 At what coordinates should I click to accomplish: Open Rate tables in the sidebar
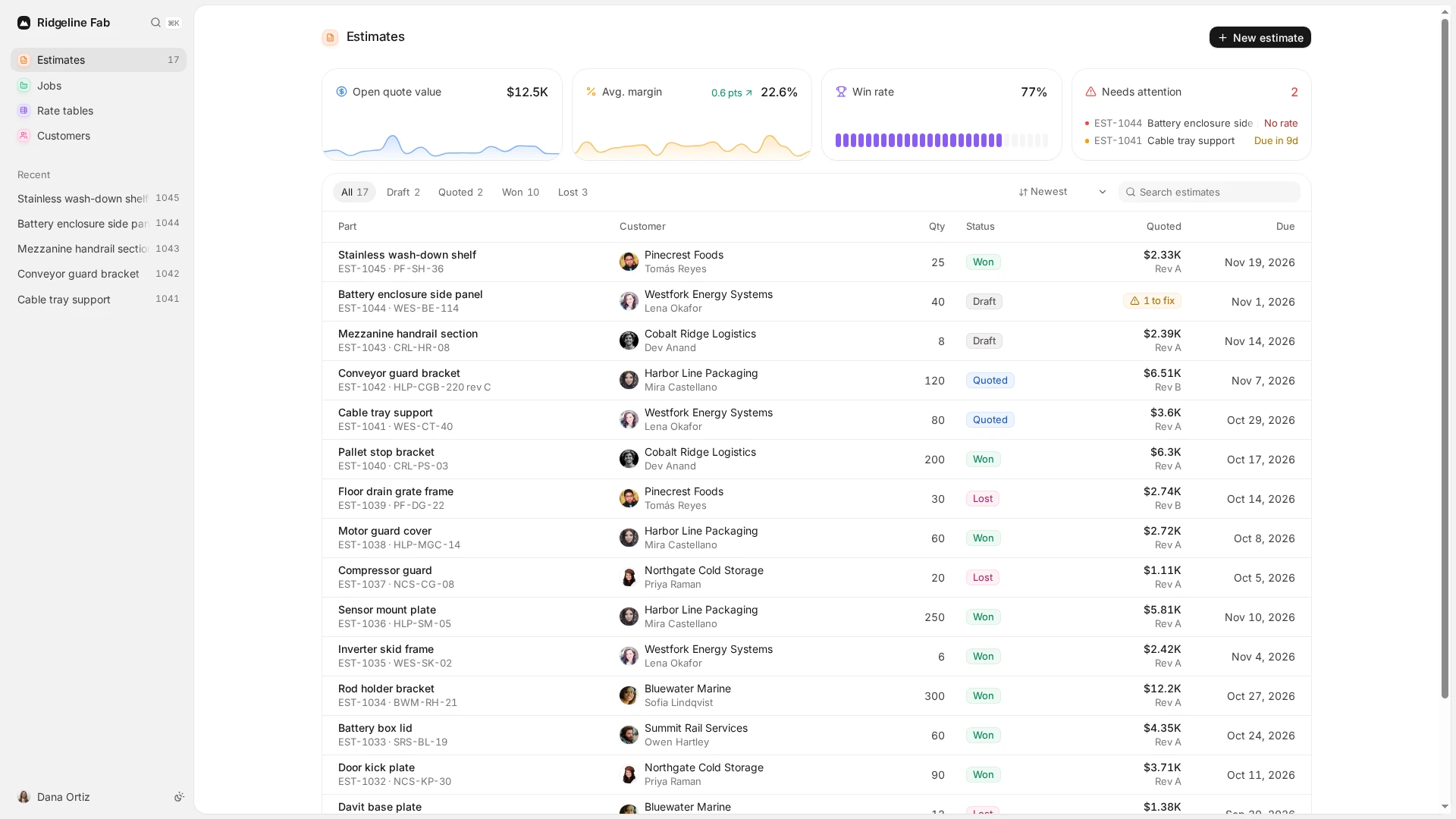pyautogui.click(x=99, y=111)
